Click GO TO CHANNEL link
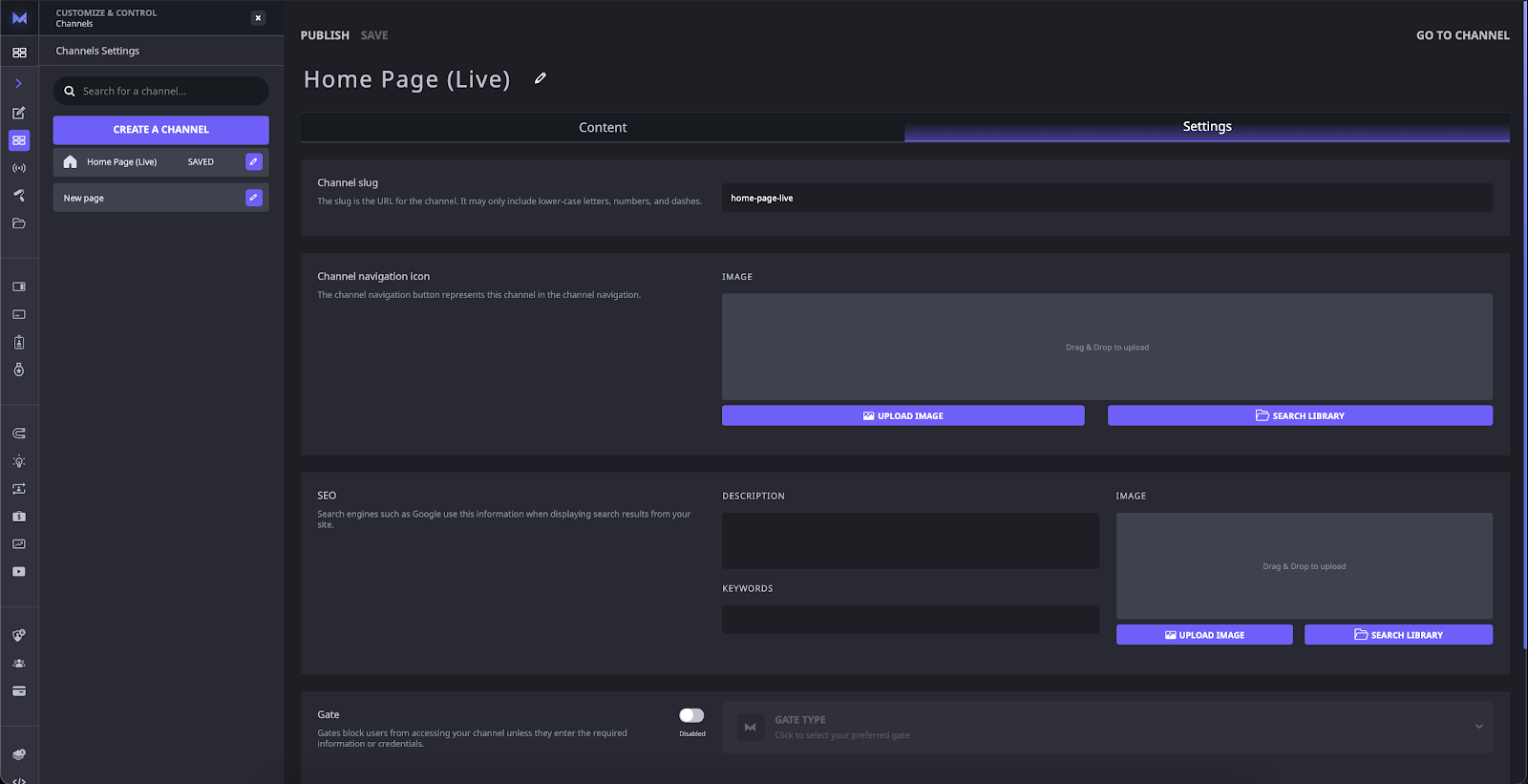This screenshot has height=784, width=1528. point(1462,35)
